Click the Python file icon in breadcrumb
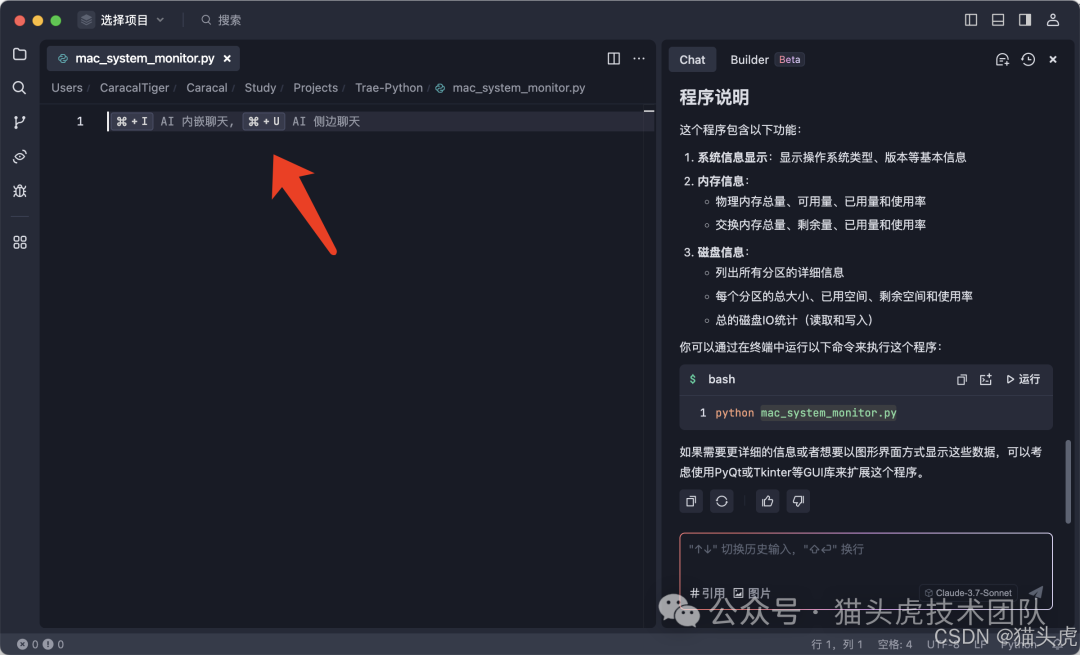The width and height of the screenshot is (1080, 655). point(440,88)
